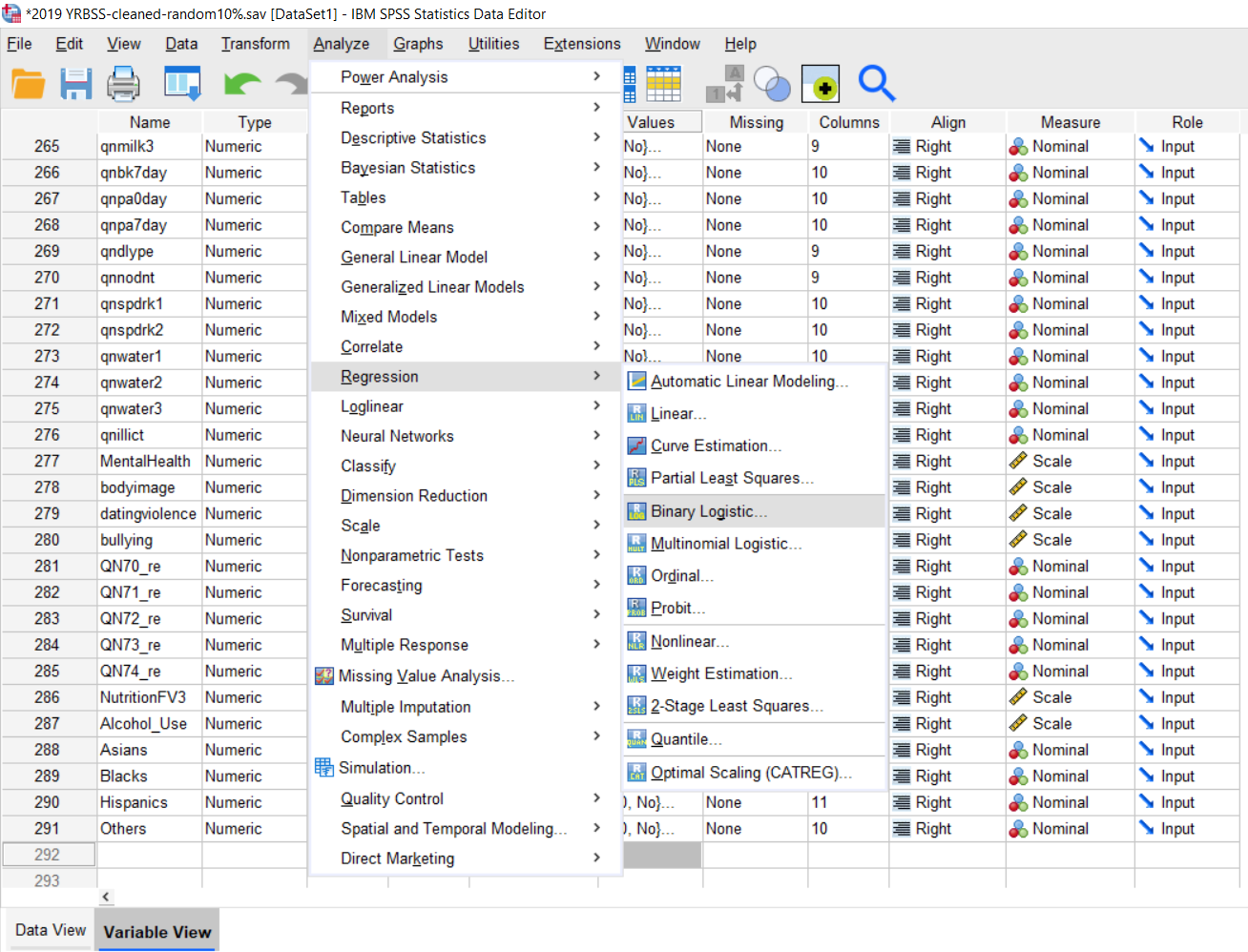Click the Input role cell for row 265
The height and width of the screenshot is (952, 1248).
1187,146
